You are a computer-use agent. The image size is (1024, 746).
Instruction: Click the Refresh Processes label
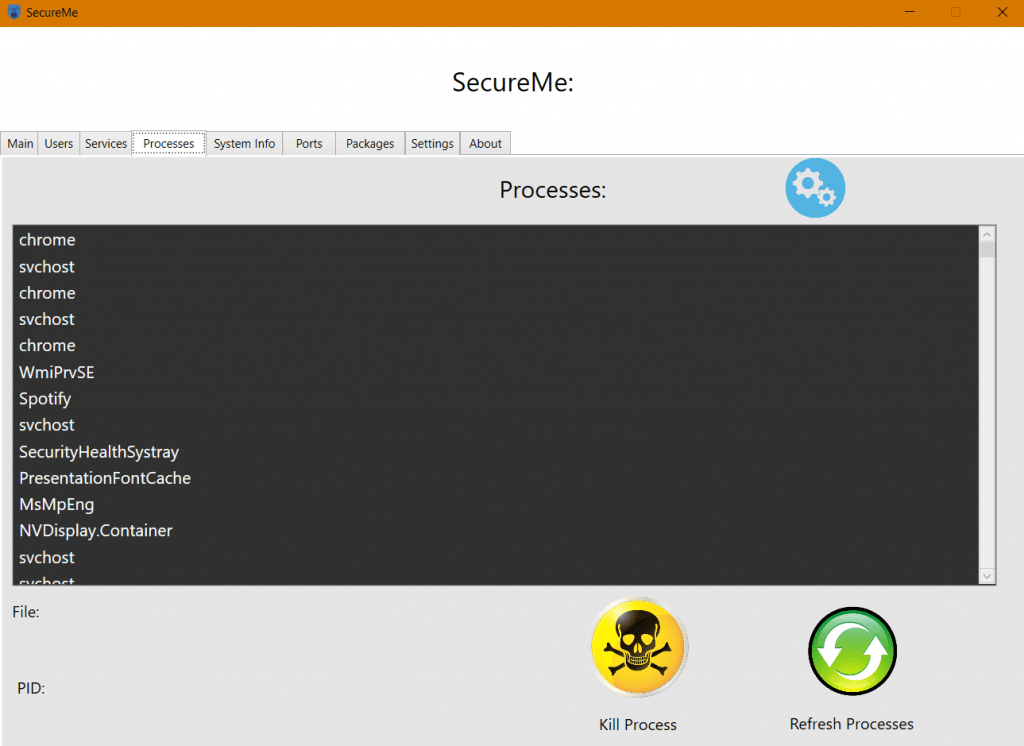852,724
